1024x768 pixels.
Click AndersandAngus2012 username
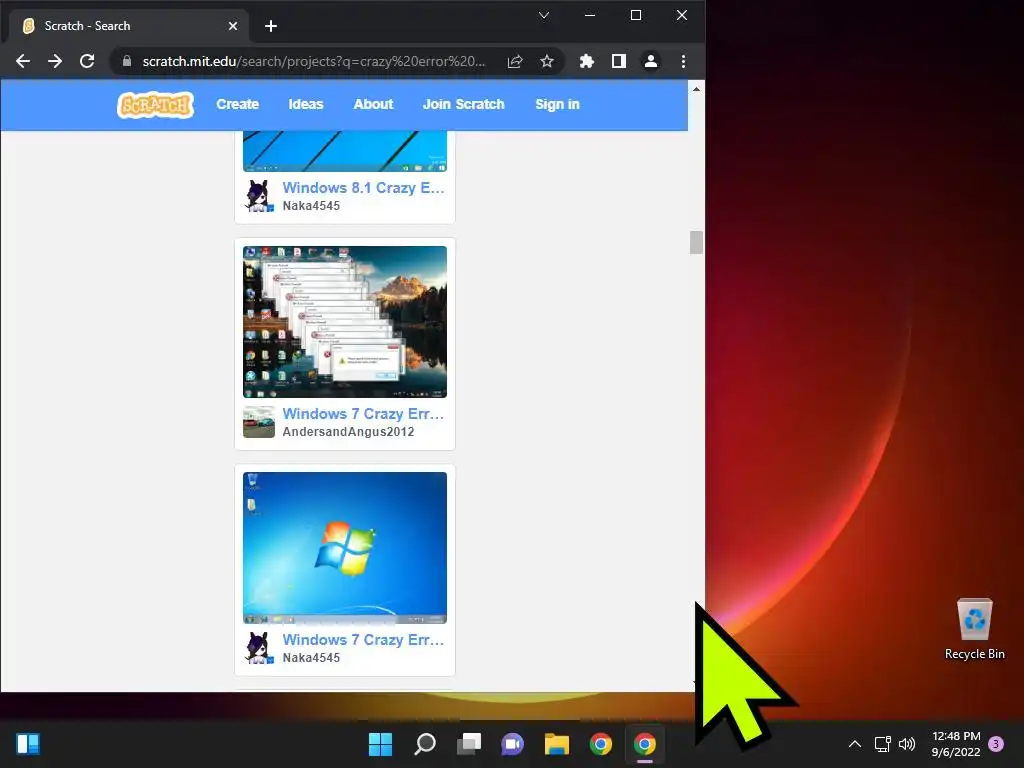click(348, 432)
